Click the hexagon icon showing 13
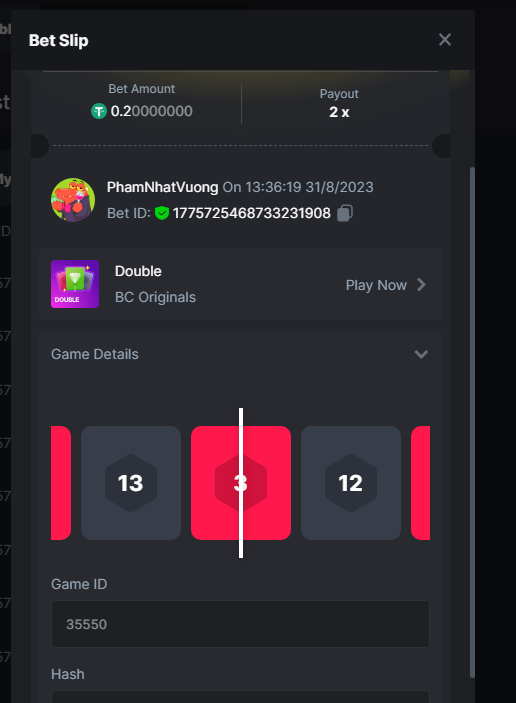Image resolution: width=516 pixels, height=703 pixels. pos(131,483)
